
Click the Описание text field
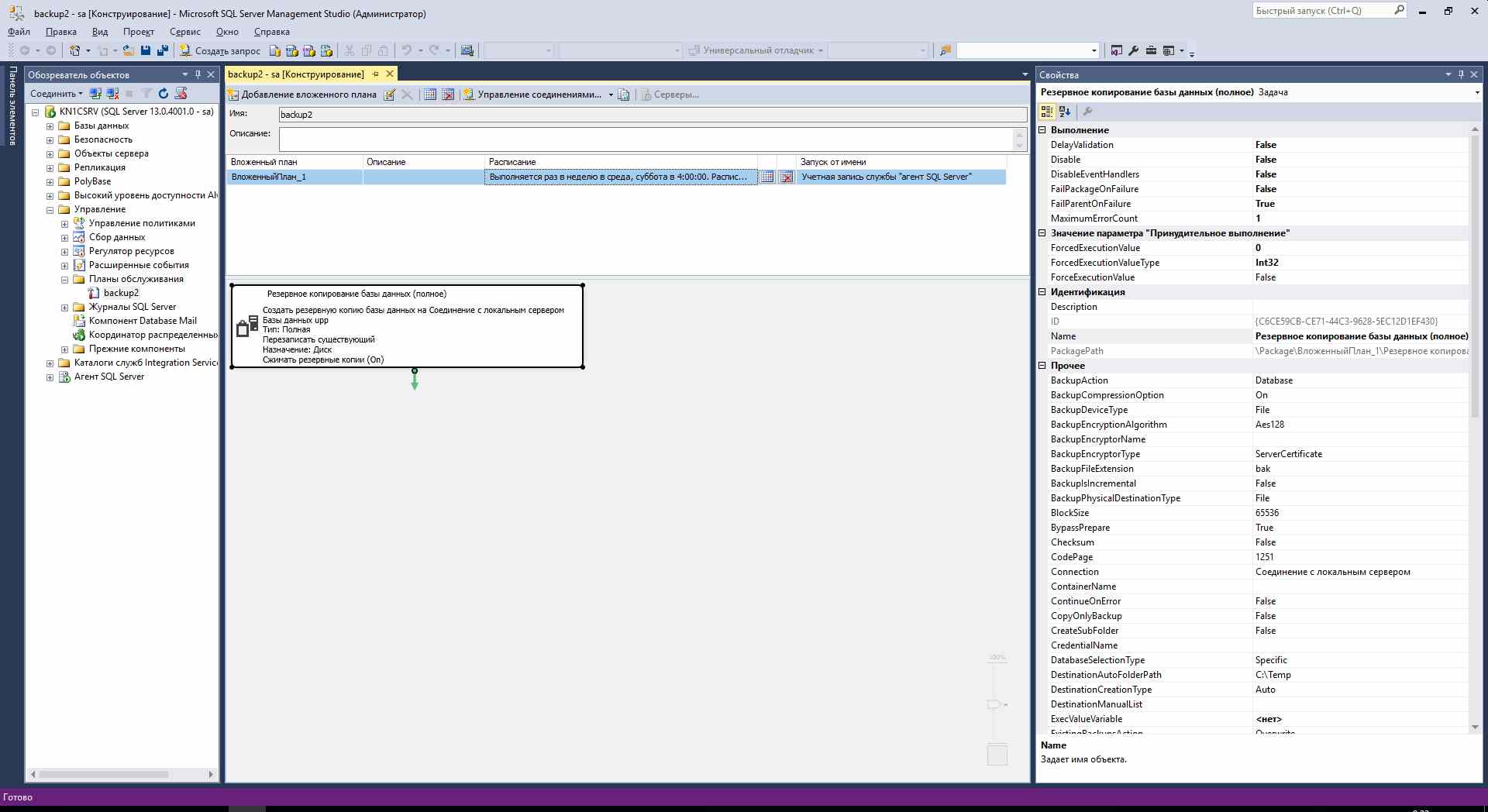(x=646, y=139)
